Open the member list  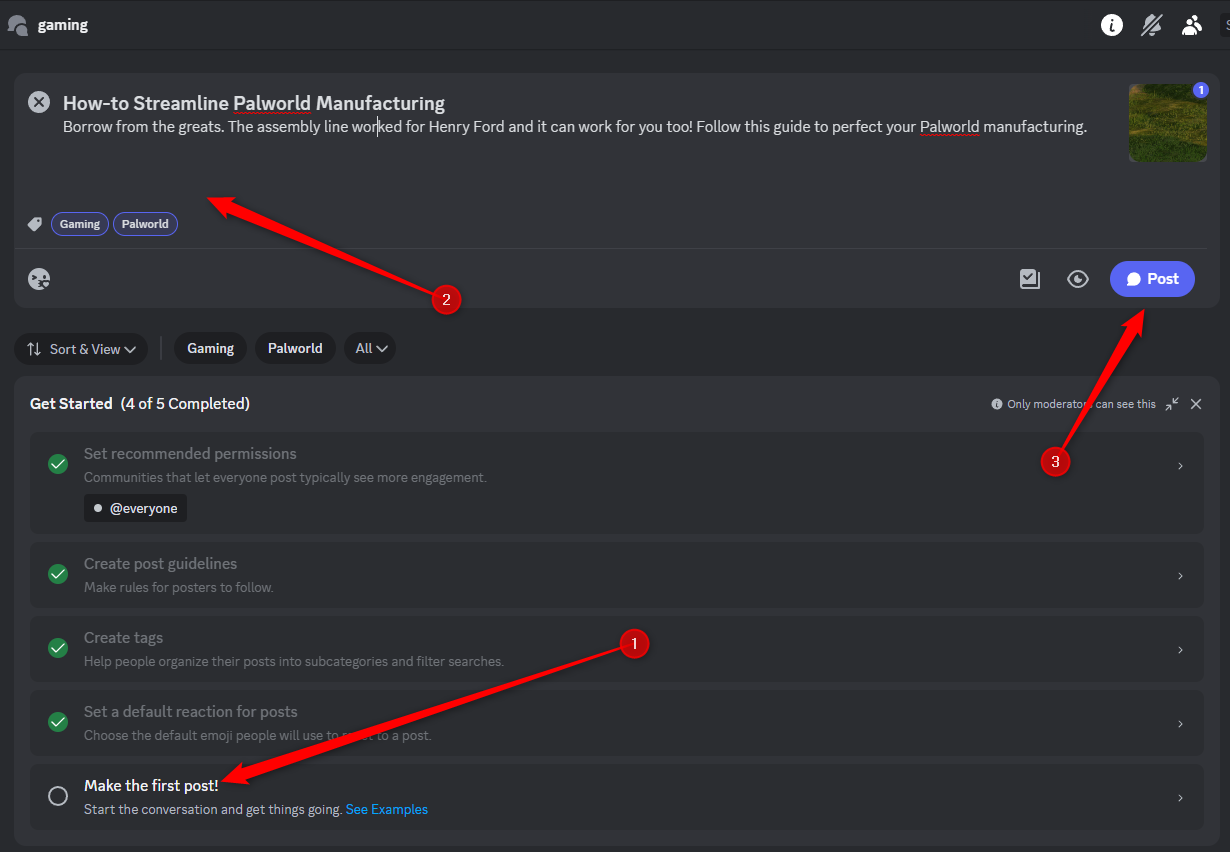tap(1191, 25)
